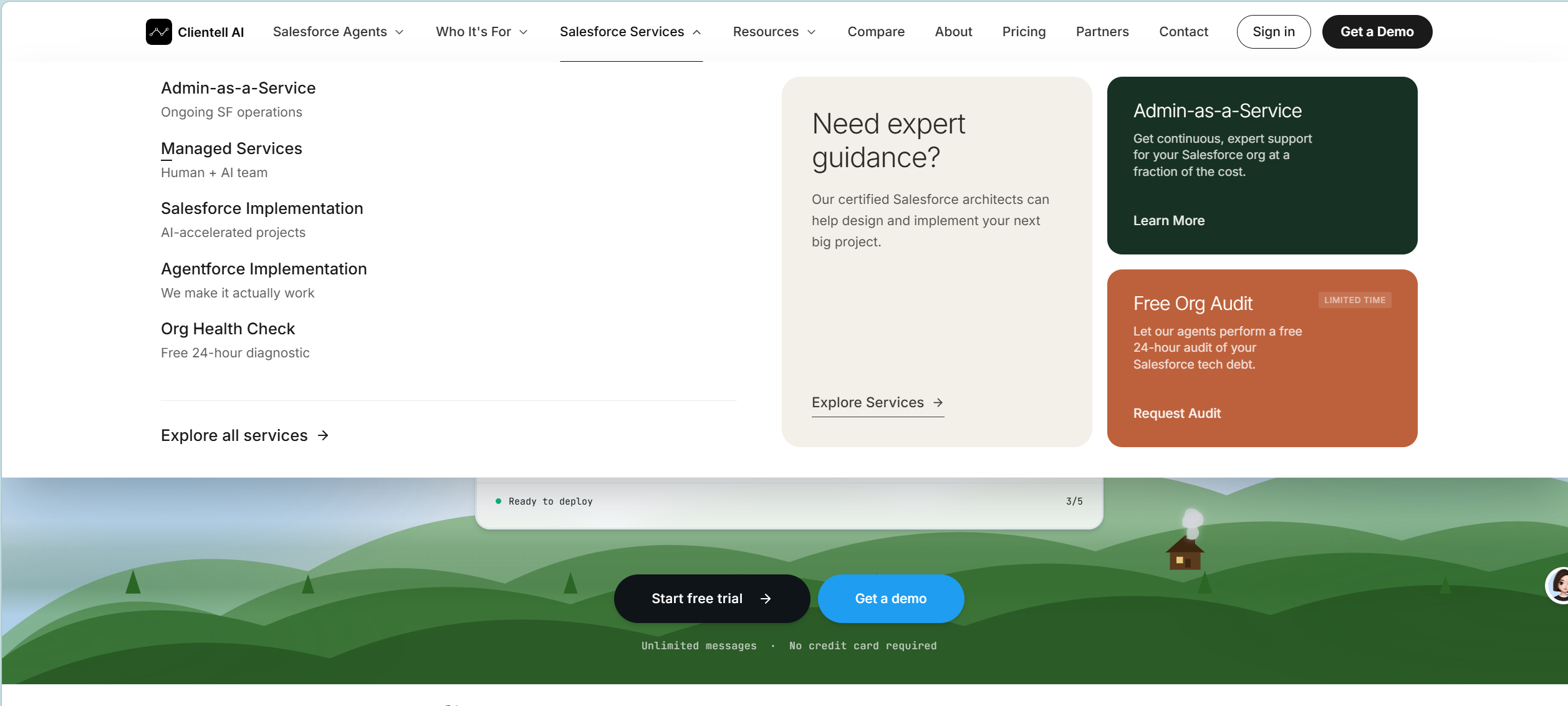Open the Pricing page
Viewport: 1568px width, 706px height.
click(1024, 32)
